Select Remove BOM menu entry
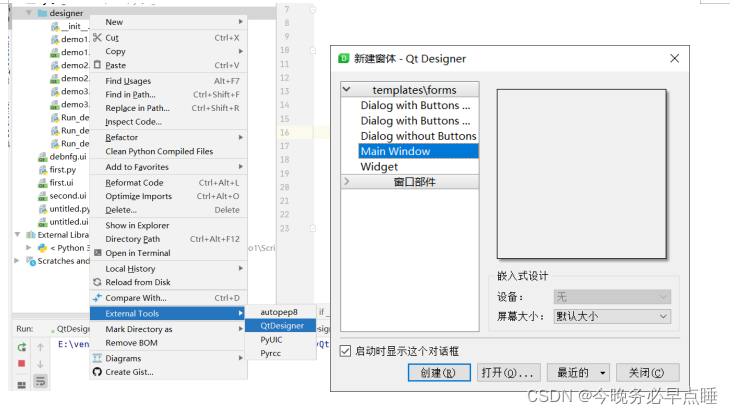 pos(168,343)
